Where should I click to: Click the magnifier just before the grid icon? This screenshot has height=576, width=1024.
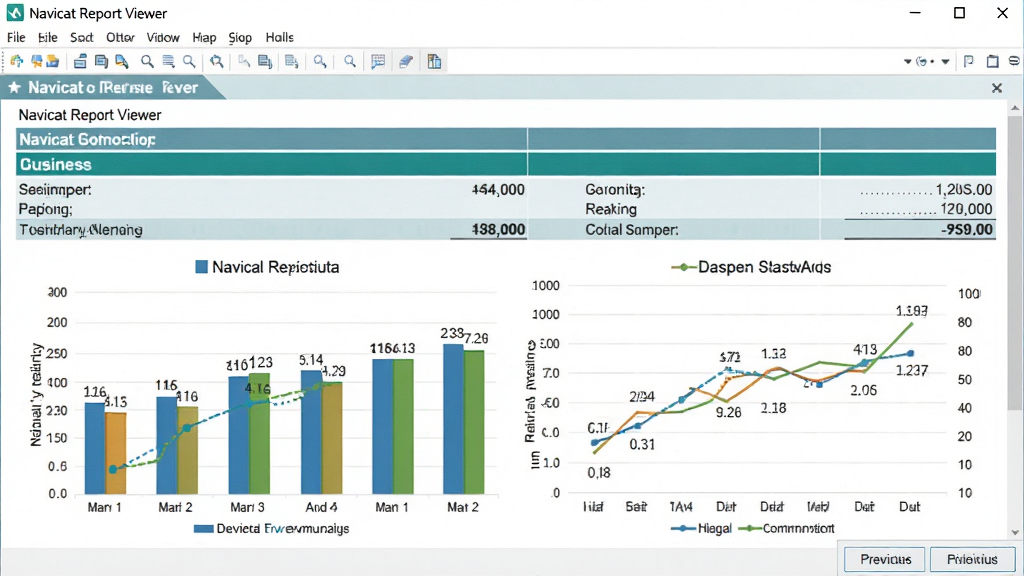pos(350,61)
